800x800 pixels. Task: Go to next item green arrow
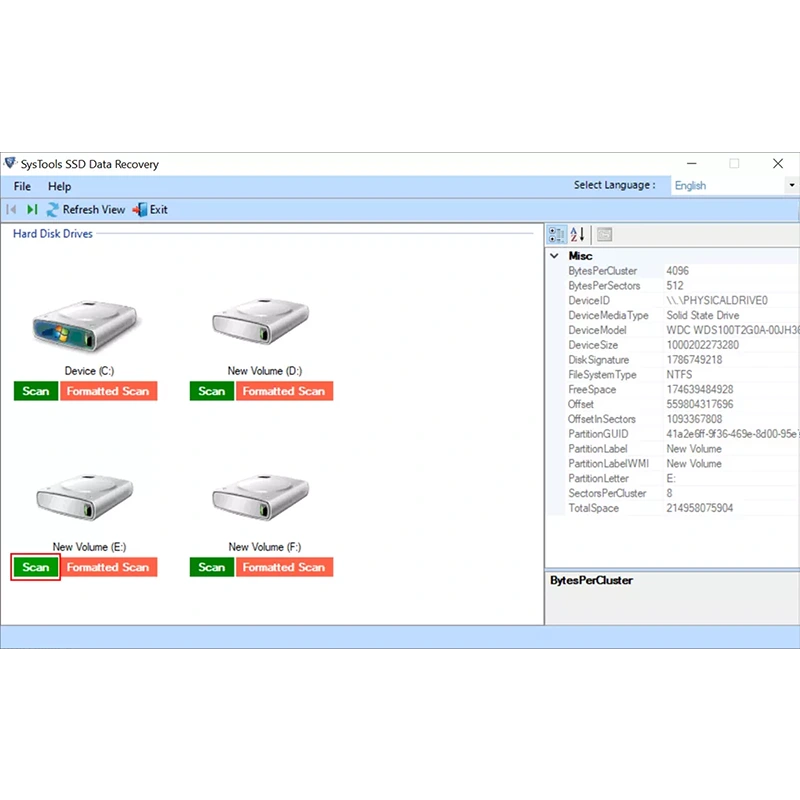coord(32,209)
